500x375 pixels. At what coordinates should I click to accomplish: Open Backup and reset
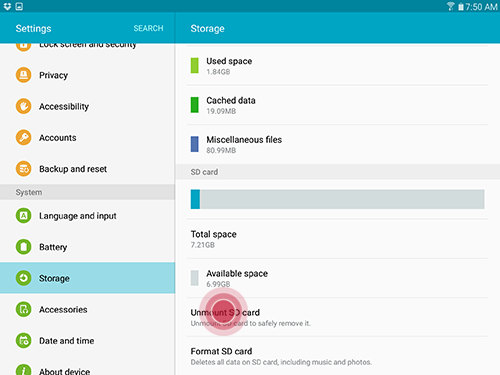(87, 169)
